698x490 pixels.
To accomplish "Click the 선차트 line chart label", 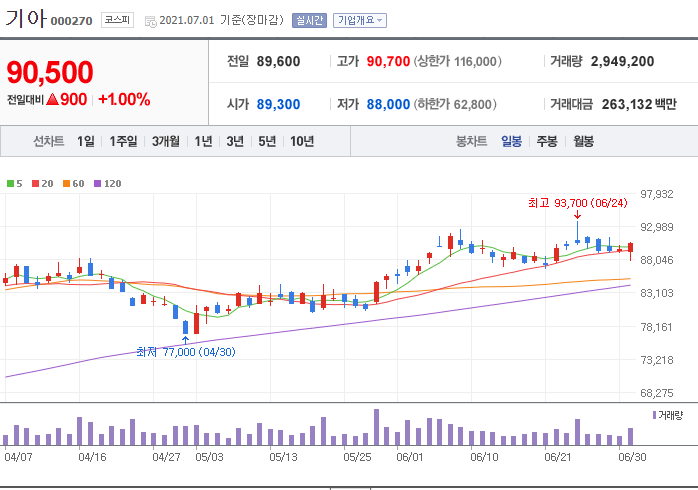I will [x=49, y=142].
